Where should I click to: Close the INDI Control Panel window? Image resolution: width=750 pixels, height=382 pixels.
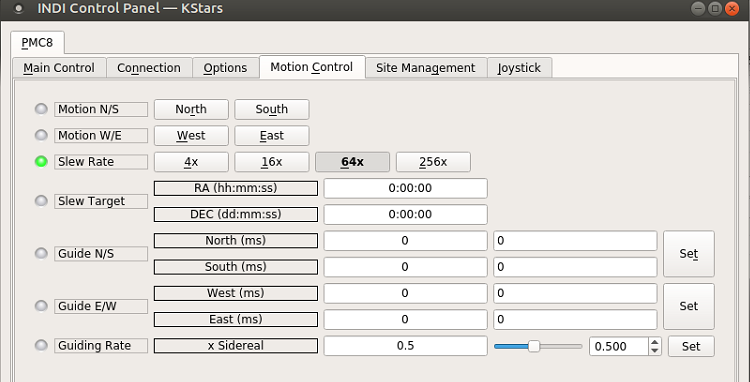pyautogui.click(x=732, y=9)
